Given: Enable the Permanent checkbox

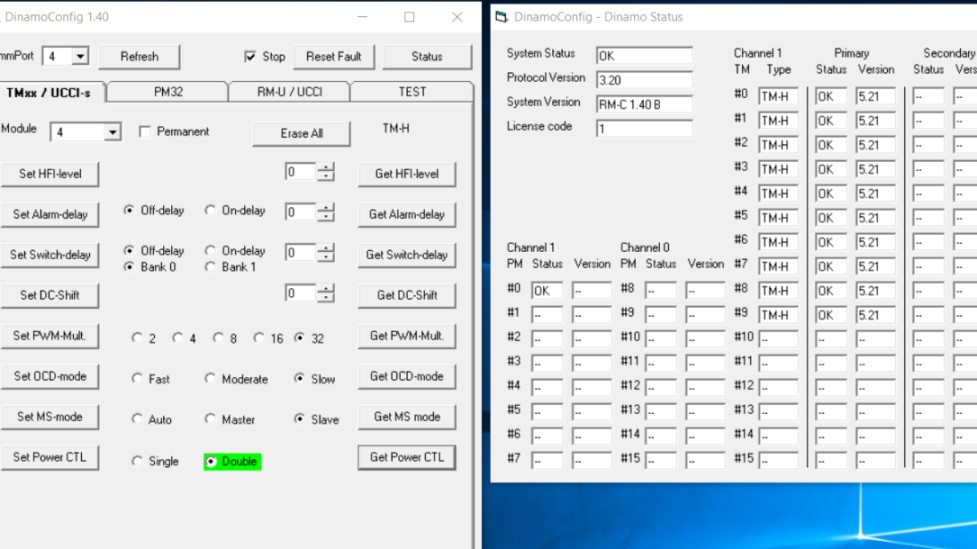Looking at the screenshot, I should [145, 132].
